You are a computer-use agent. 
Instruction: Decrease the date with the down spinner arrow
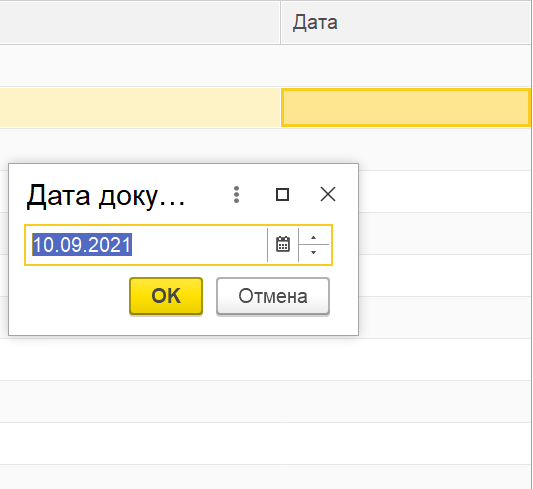pos(313,253)
